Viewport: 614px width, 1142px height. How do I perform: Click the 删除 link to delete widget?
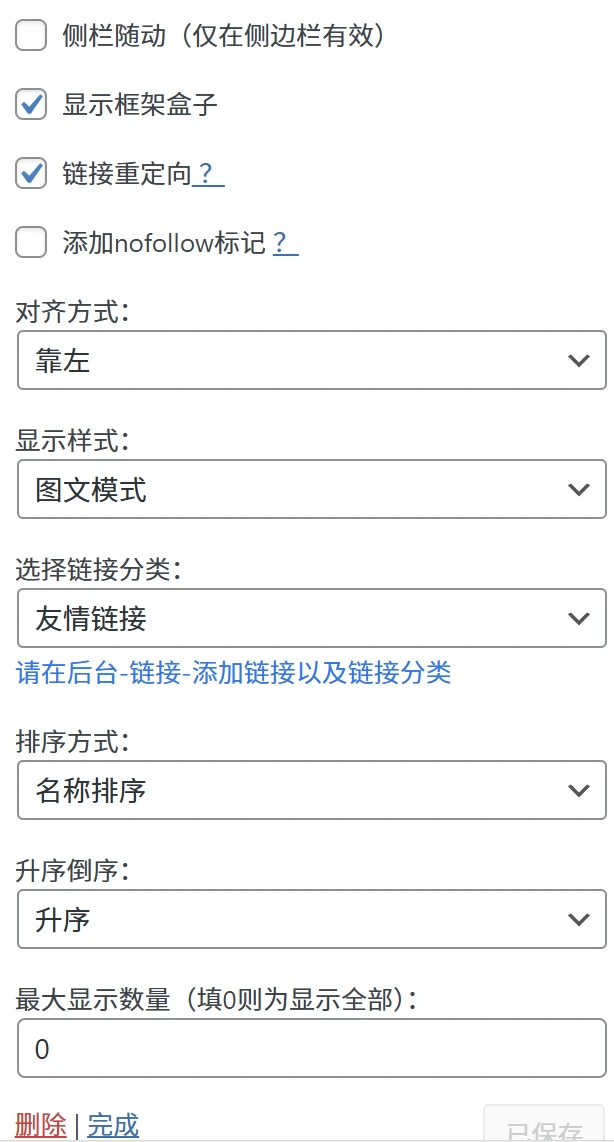pos(40,1123)
